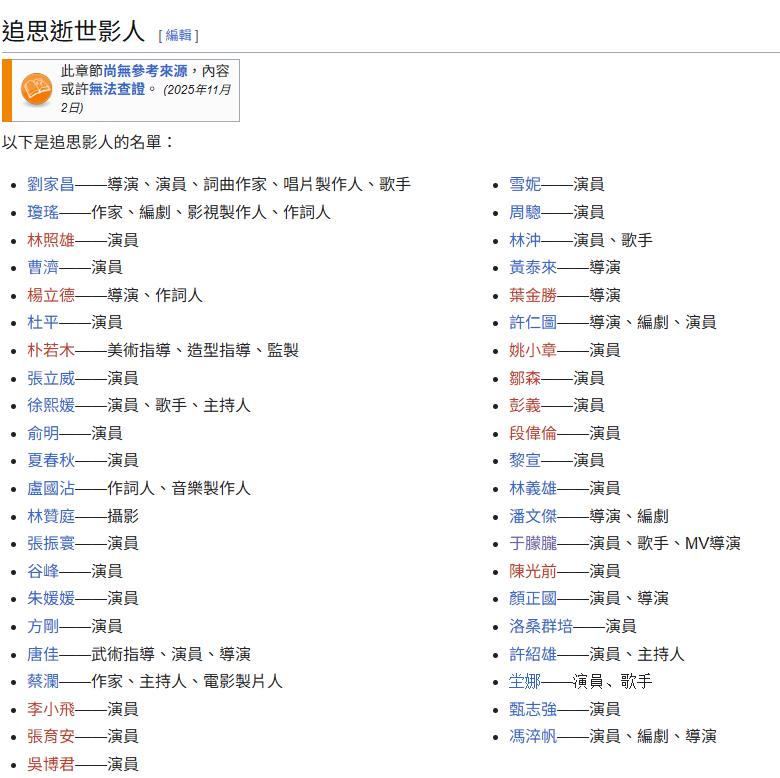The height and width of the screenshot is (778, 780).
Task: Open 劉家昌 article link
Action: [51, 184]
